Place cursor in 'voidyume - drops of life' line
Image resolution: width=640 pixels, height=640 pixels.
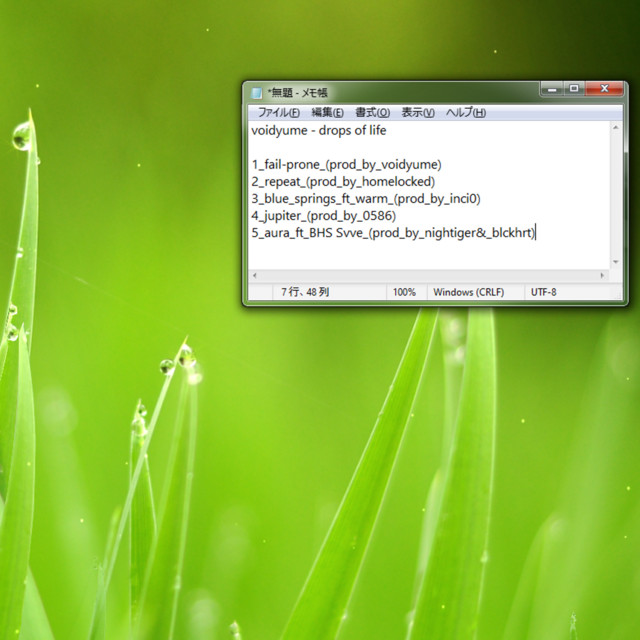click(318, 130)
